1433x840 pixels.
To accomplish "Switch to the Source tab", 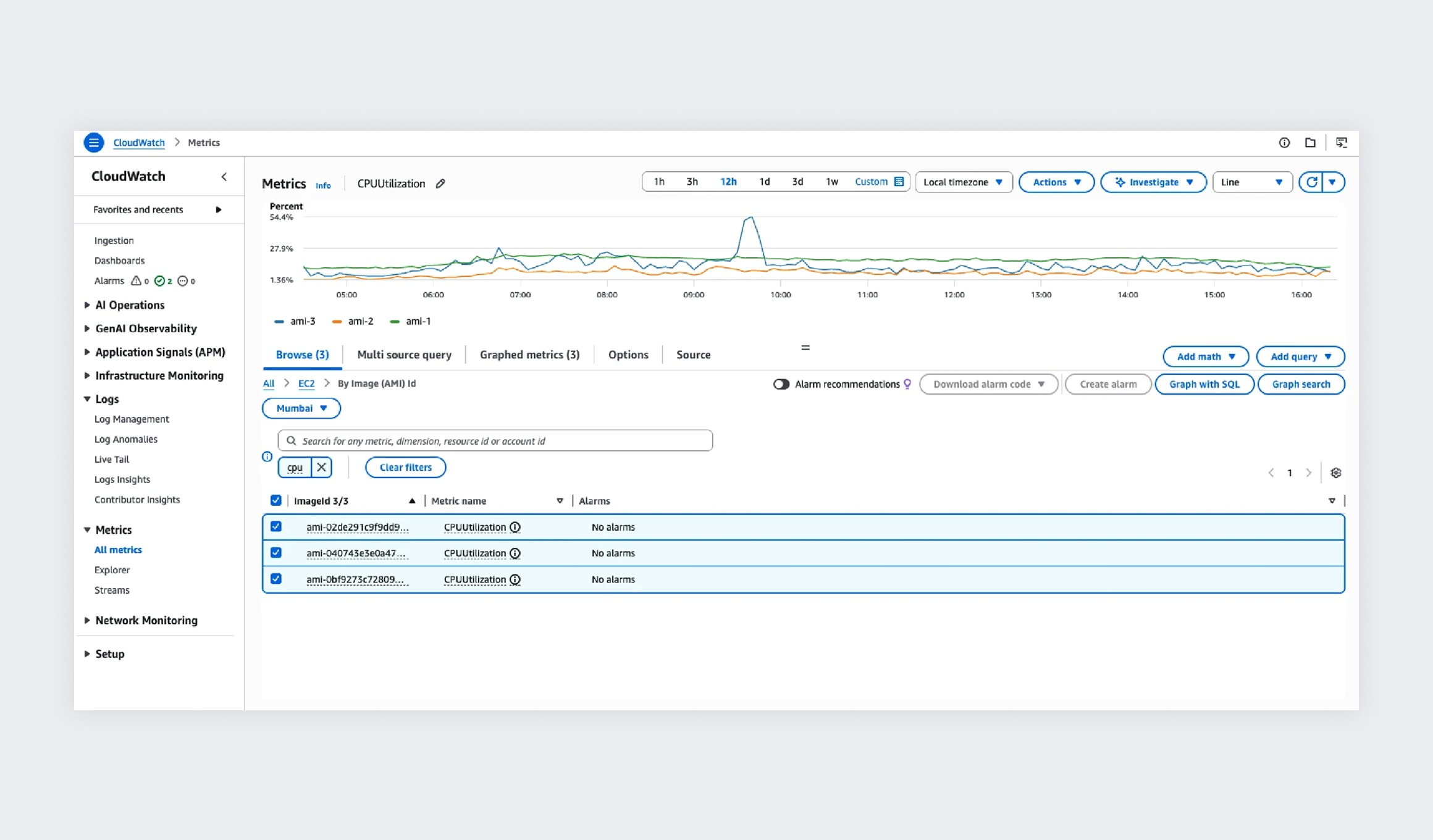I will [x=693, y=355].
